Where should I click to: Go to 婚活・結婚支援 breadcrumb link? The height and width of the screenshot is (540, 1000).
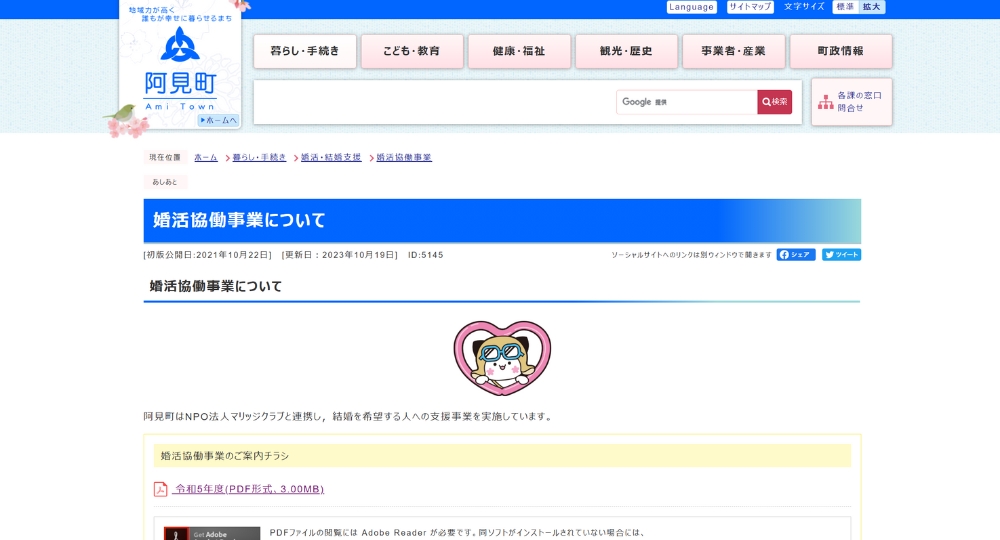(331, 158)
